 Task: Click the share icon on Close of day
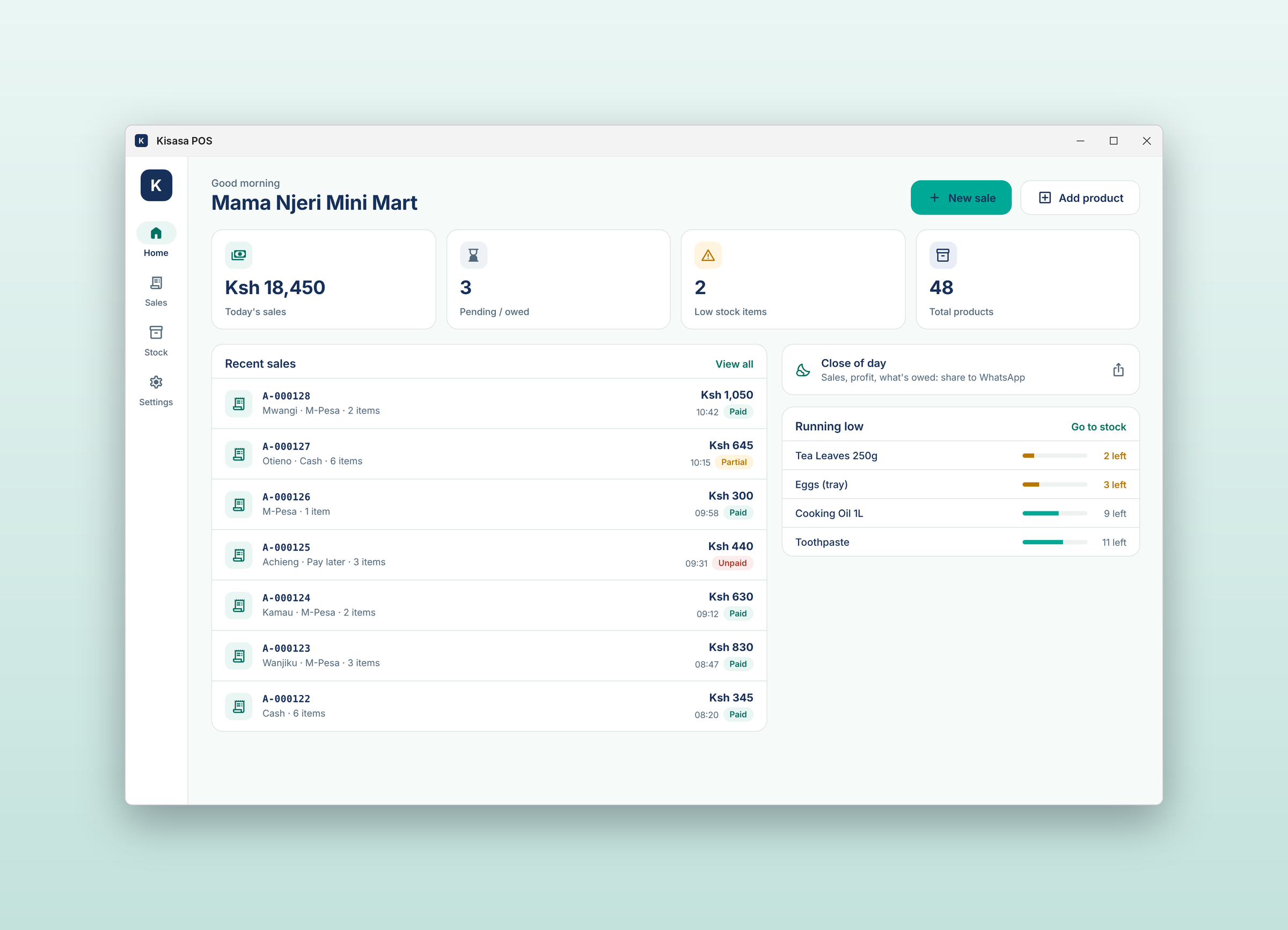(x=1118, y=370)
